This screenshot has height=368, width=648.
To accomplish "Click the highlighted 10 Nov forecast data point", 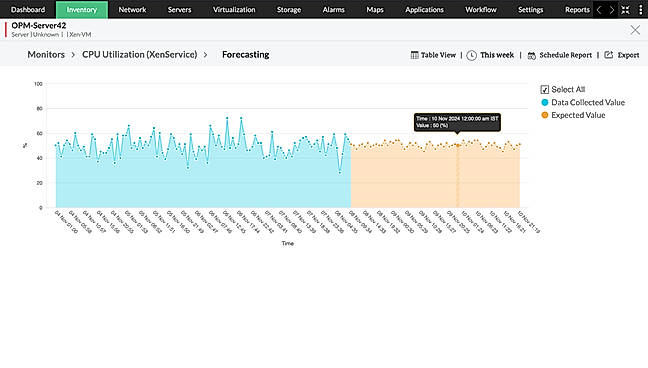I will pos(457,146).
